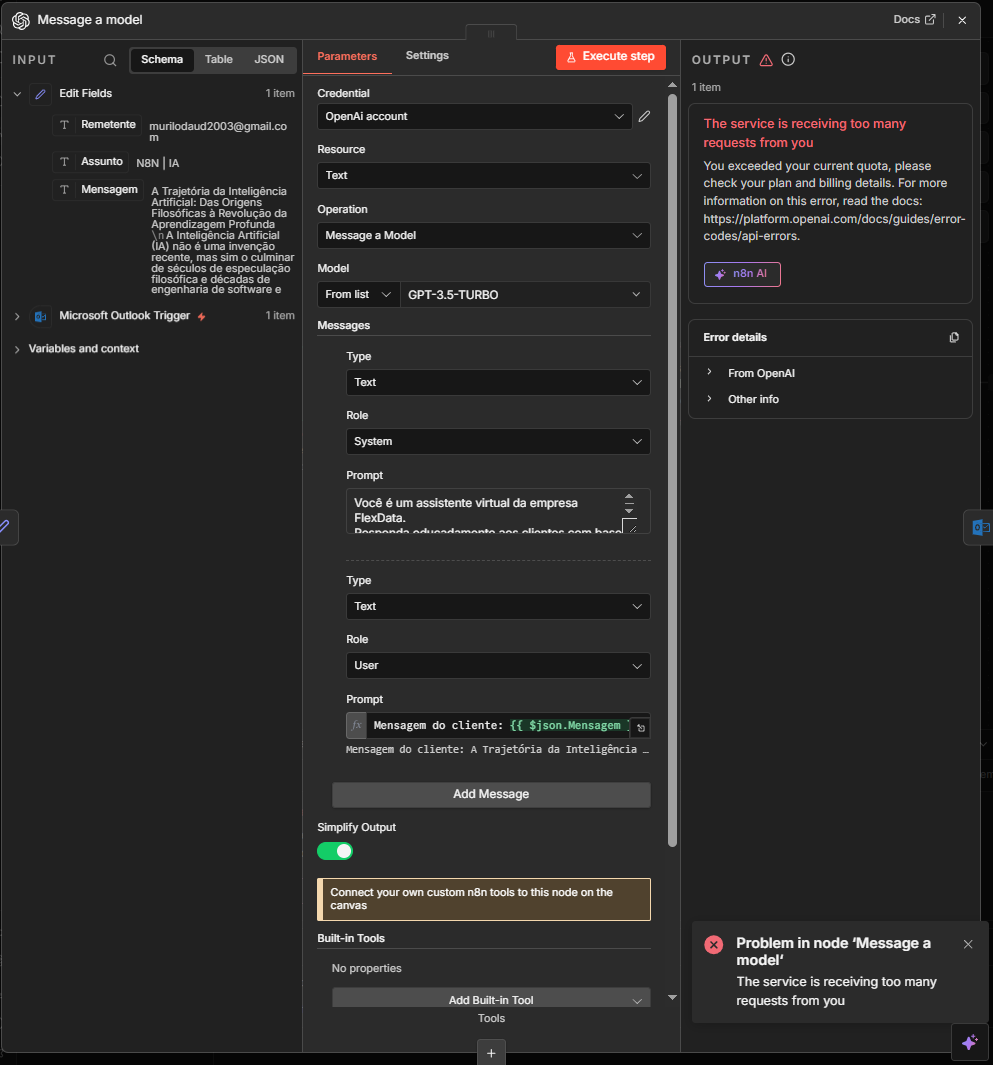Click the red error icon in notification

714,945
